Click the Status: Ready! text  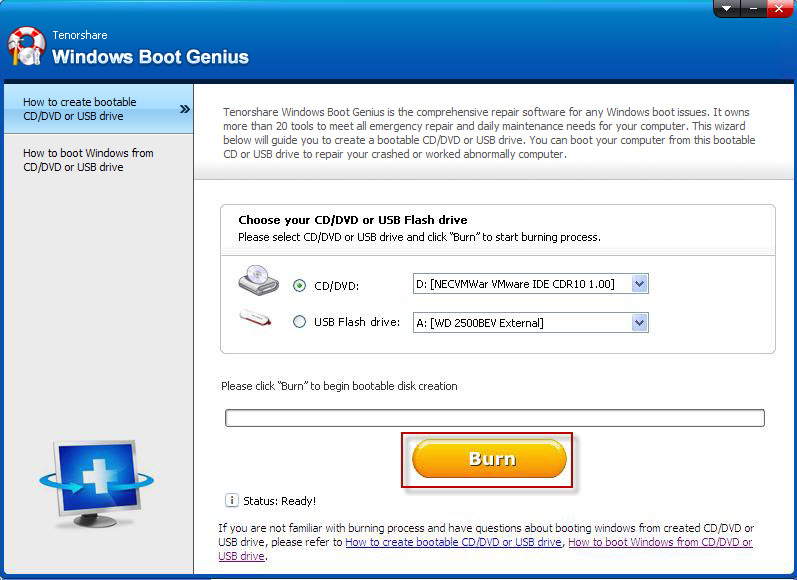280,500
